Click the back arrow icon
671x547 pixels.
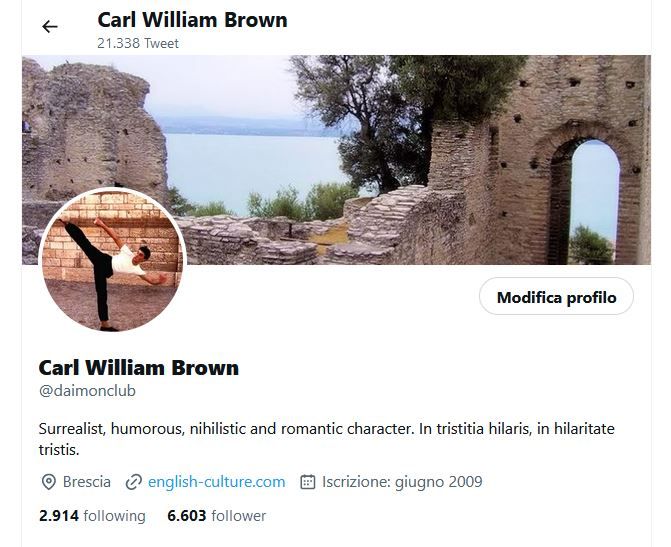coord(50,27)
